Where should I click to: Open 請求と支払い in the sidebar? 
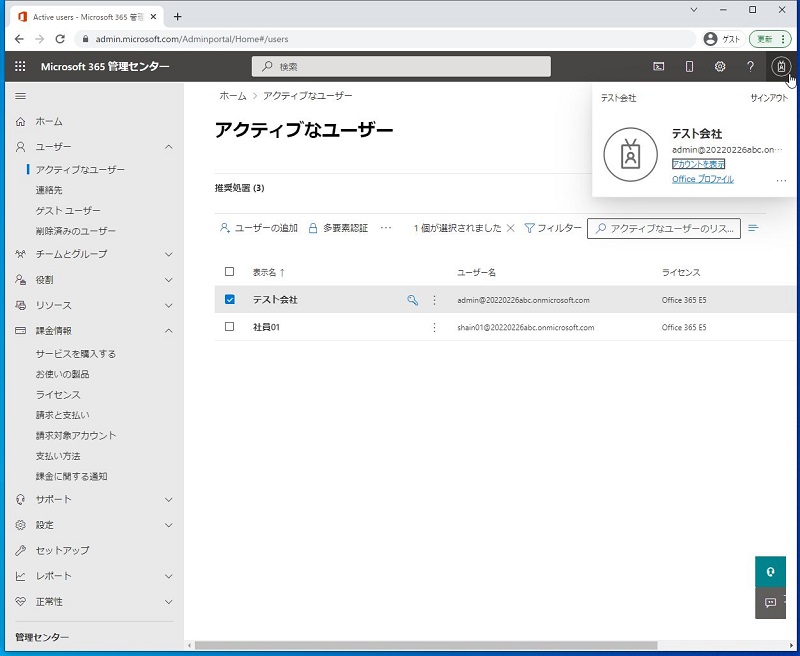click(x=62, y=415)
